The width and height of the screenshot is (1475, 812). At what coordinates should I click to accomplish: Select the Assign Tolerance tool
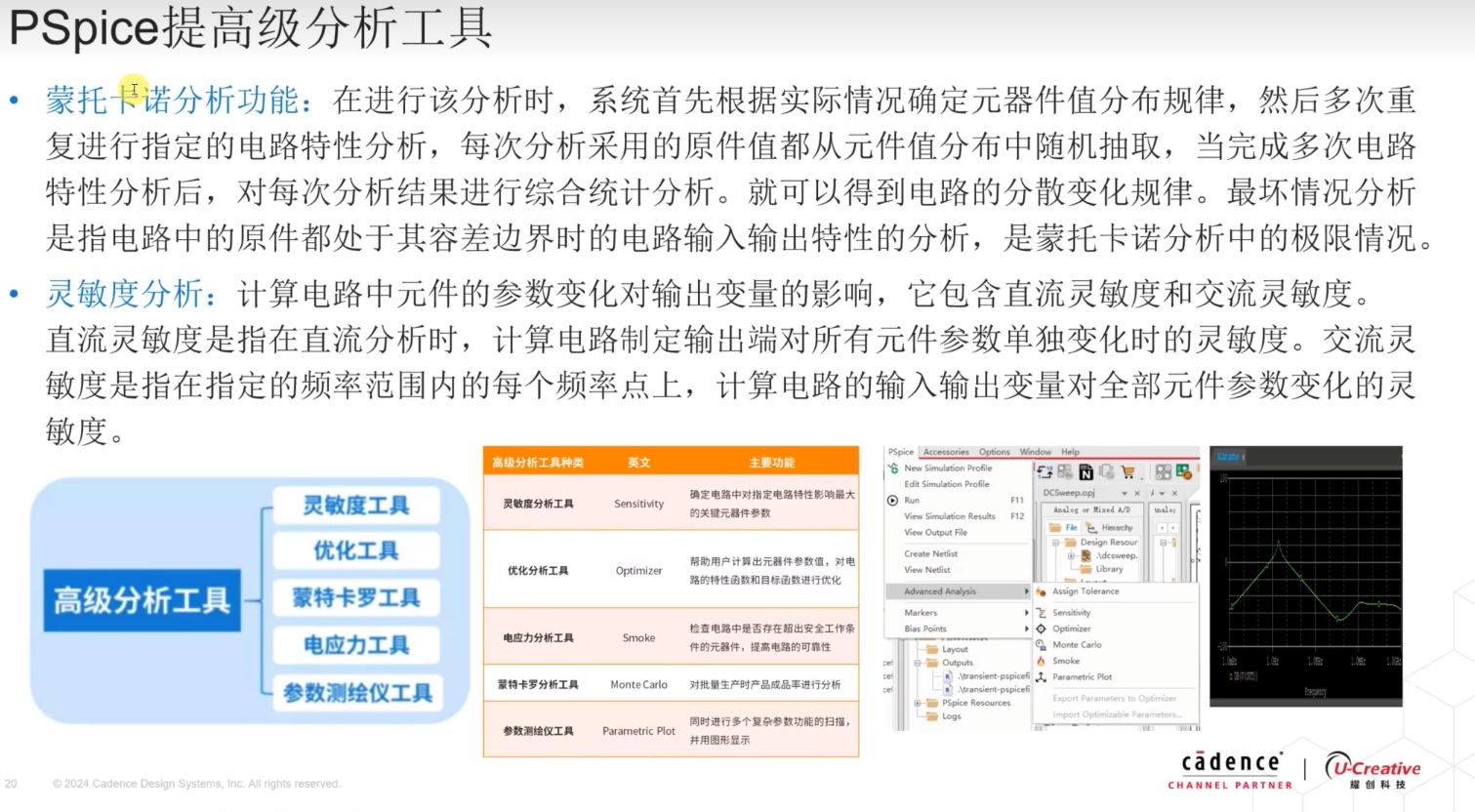1087,591
